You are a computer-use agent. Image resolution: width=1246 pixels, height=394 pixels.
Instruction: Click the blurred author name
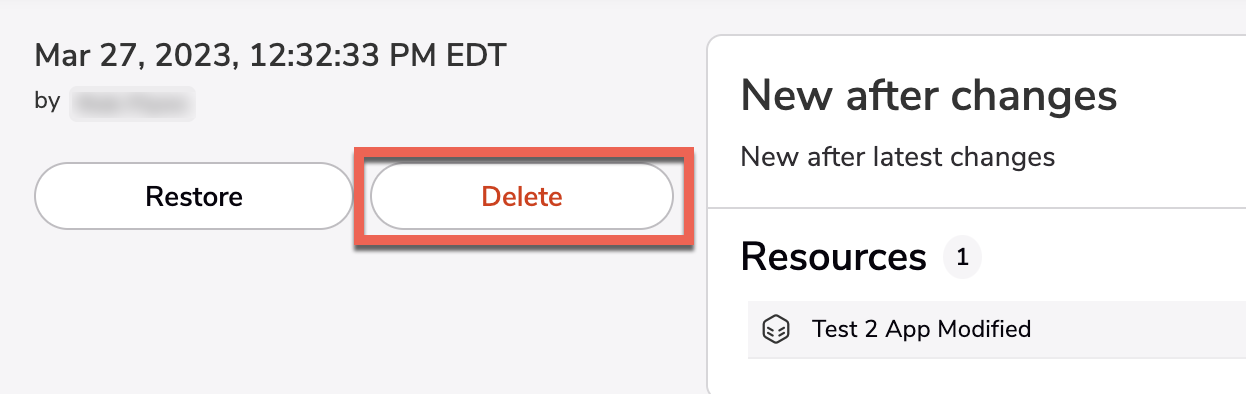131,103
